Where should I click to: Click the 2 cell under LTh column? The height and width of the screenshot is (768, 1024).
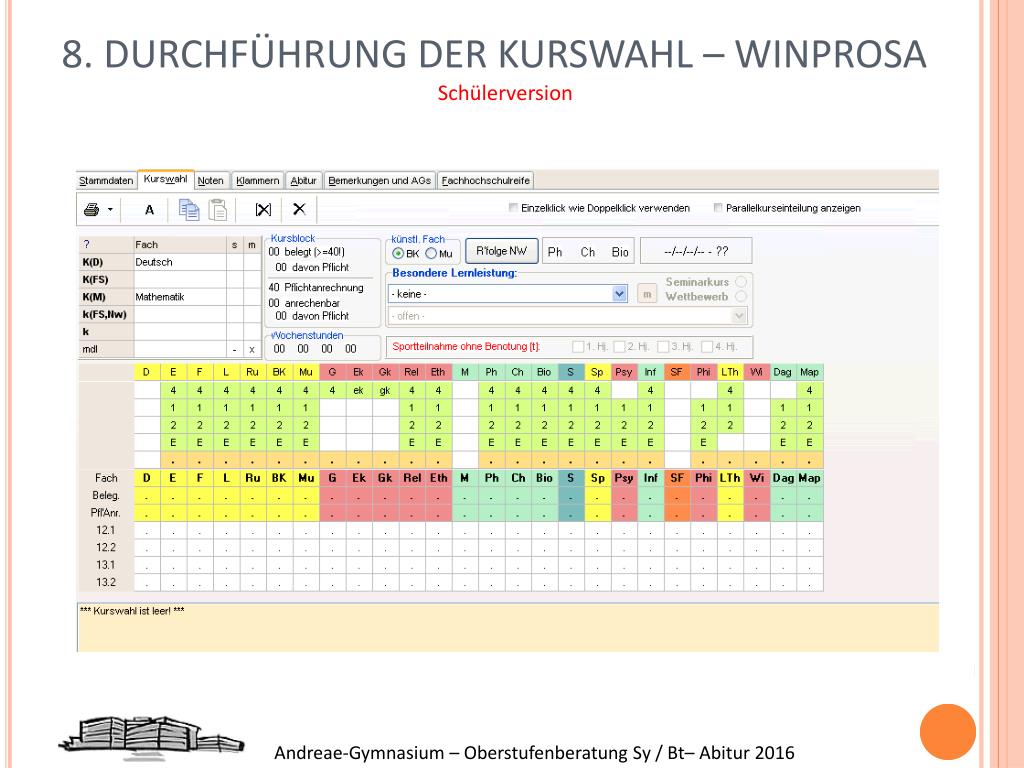(729, 425)
